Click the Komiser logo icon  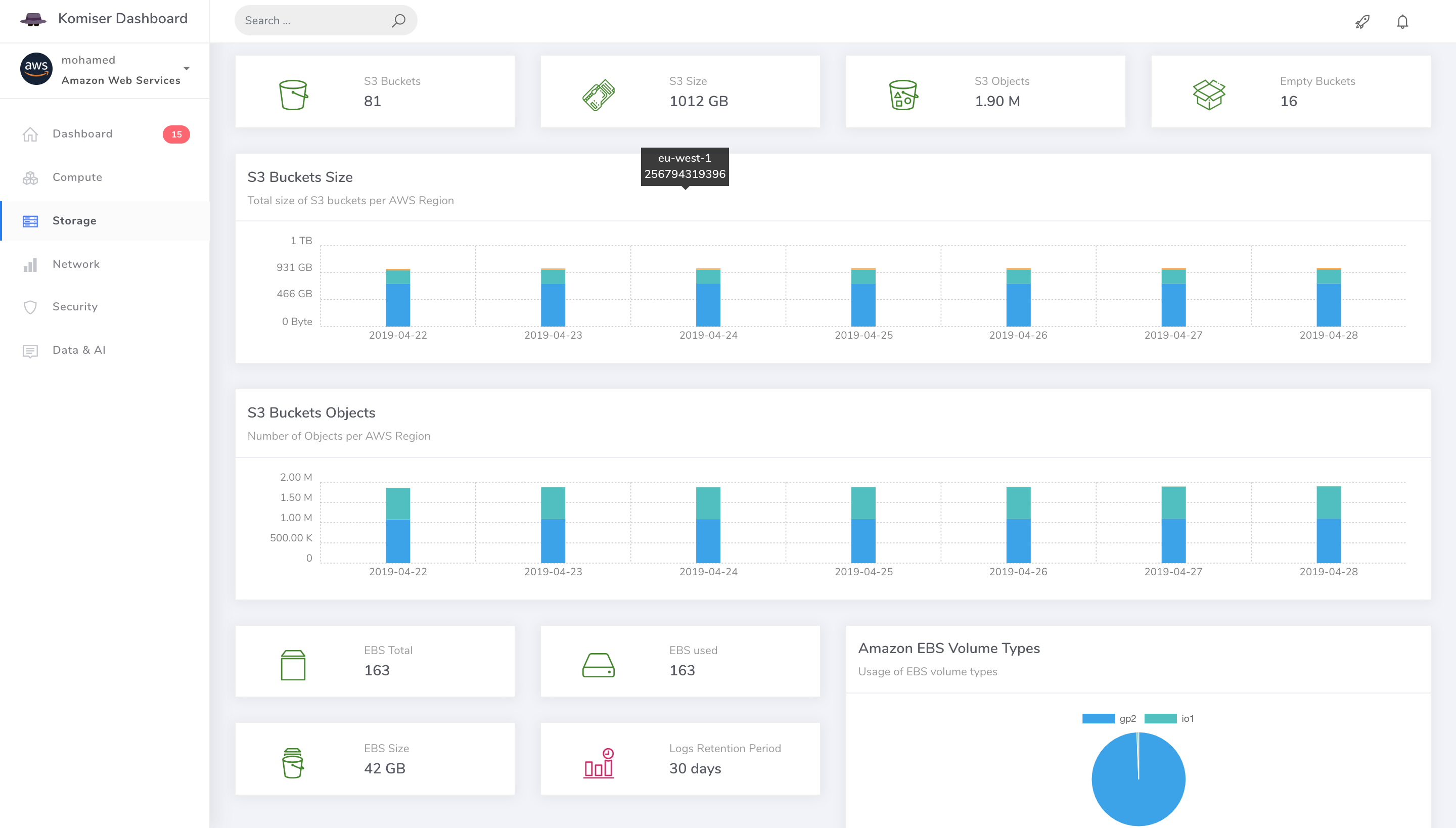pyautogui.click(x=33, y=19)
